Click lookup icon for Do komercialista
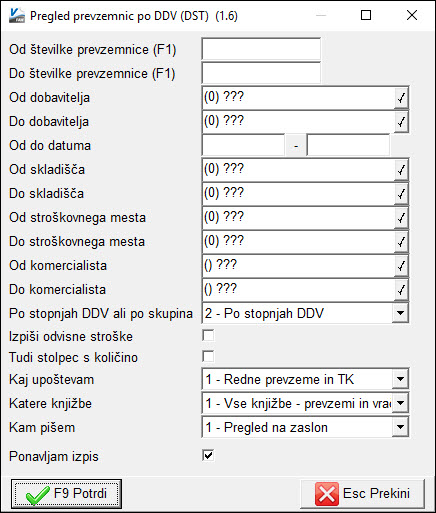 pyautogui.click(x=401, y=290)
